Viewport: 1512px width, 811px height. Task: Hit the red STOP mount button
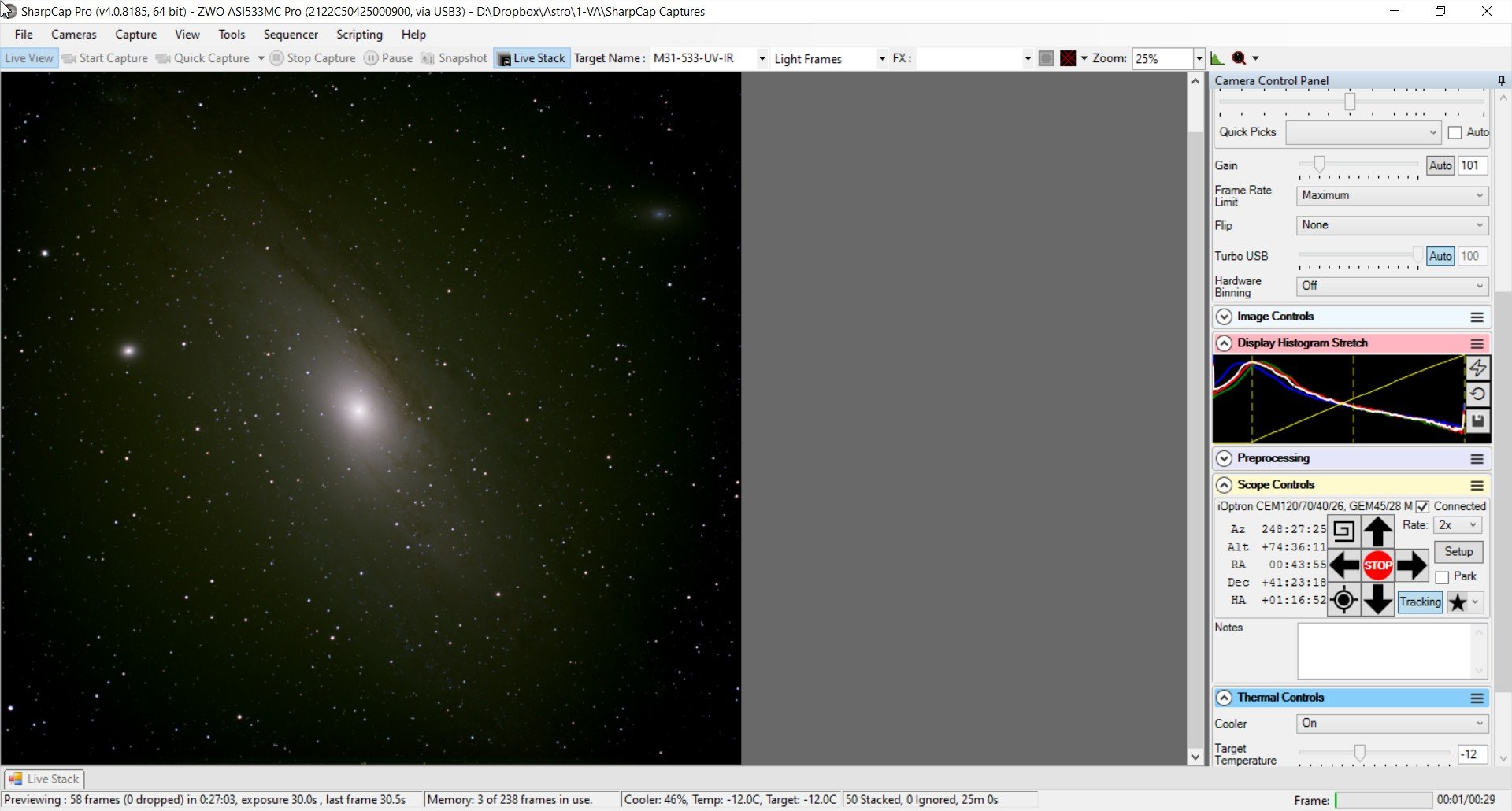coord(1377,565)
